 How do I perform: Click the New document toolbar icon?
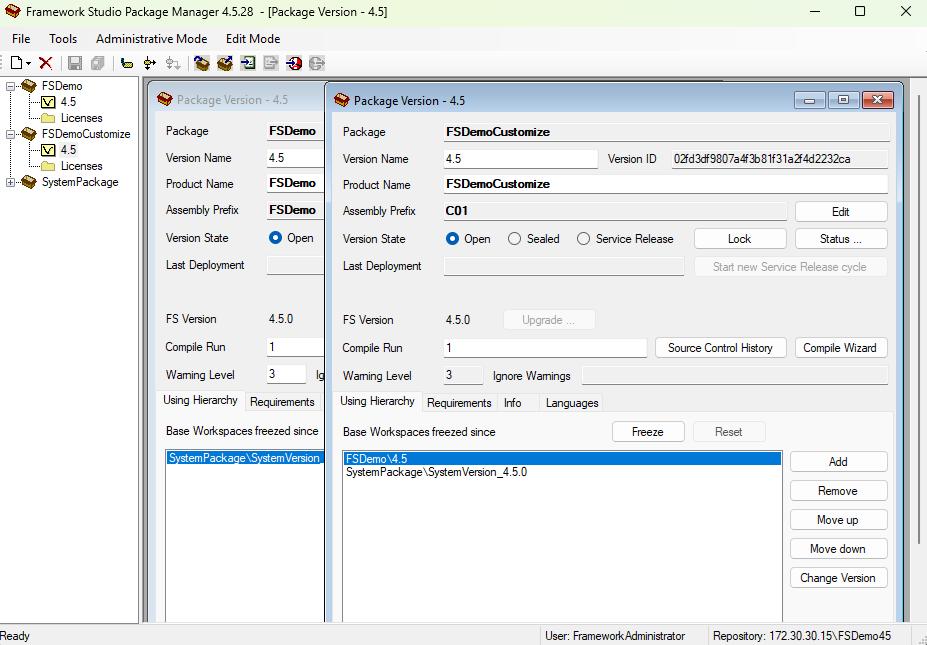pyautogui.click(x=17, y=63)
